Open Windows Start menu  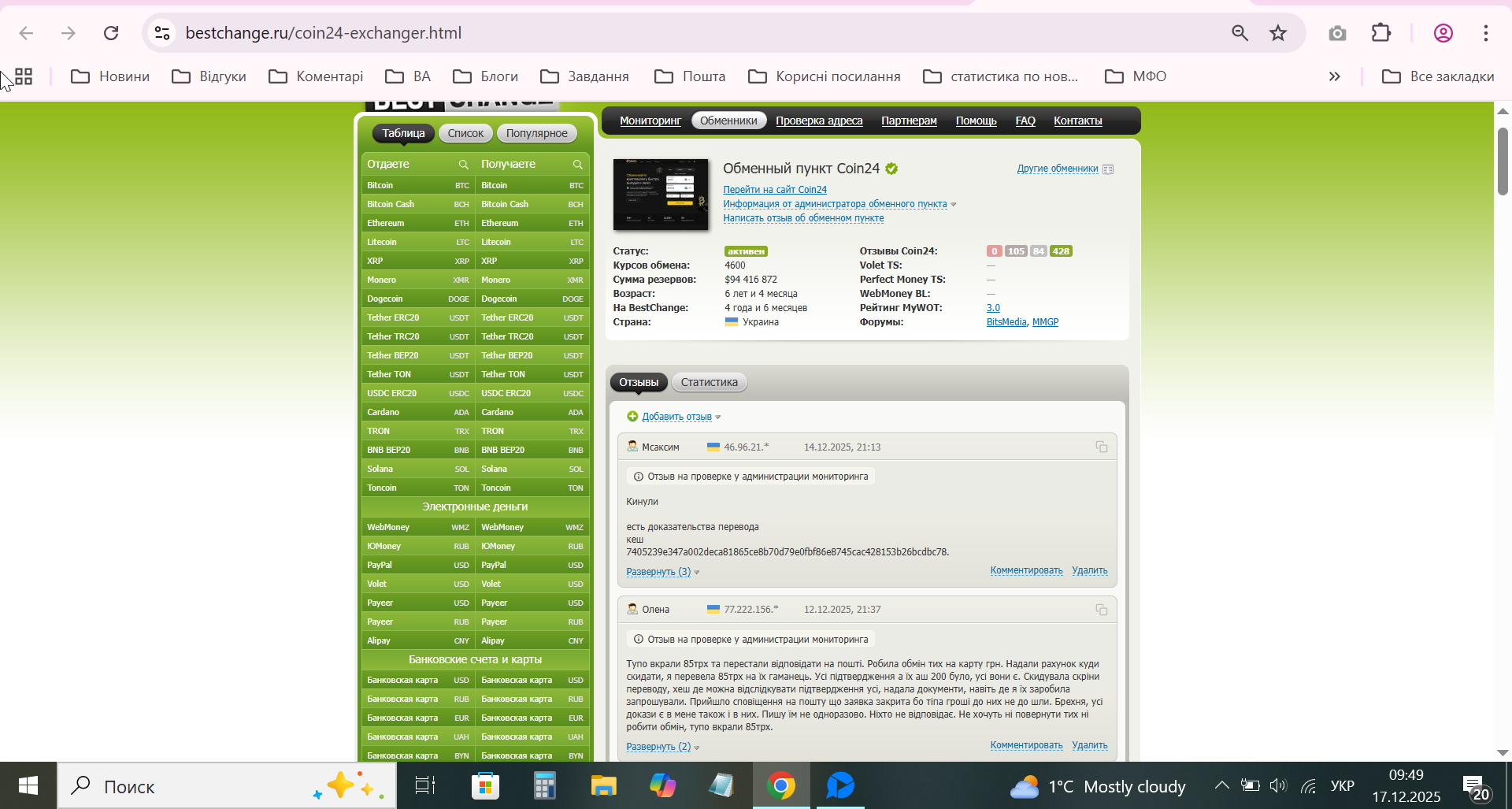[28, 785]
